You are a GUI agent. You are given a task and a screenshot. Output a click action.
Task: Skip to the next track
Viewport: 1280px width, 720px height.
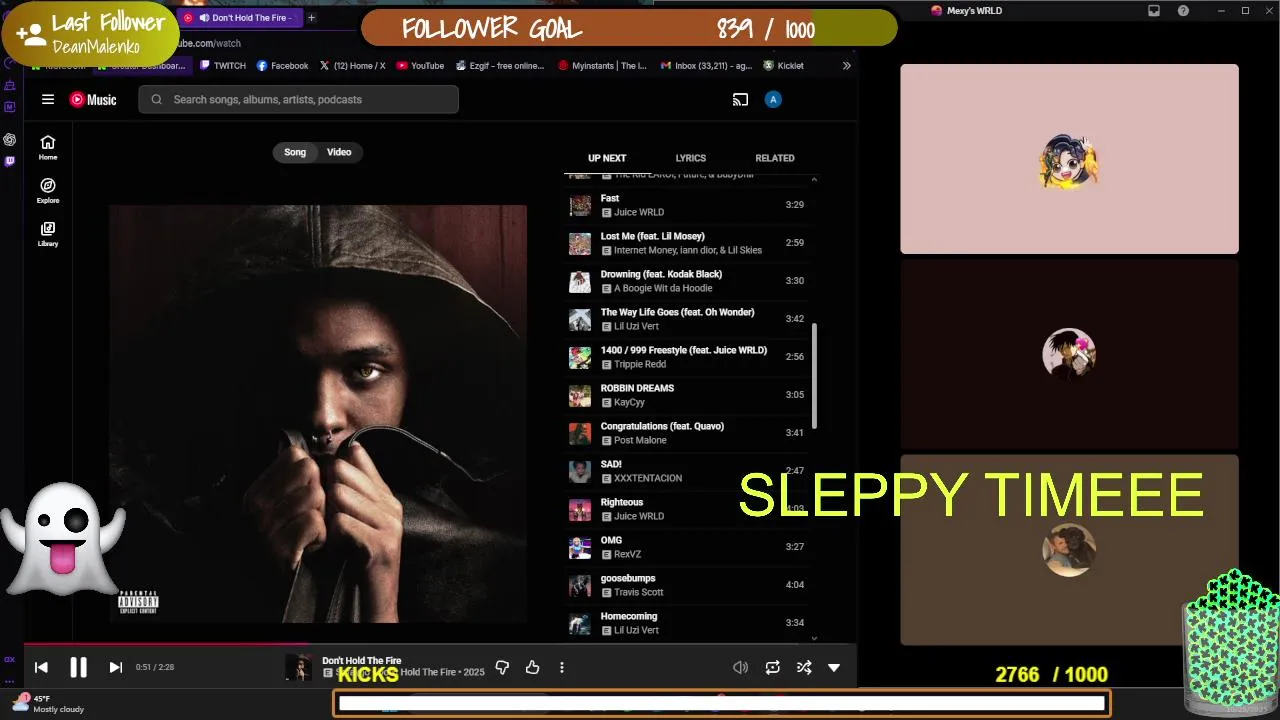tap(115, 667)
